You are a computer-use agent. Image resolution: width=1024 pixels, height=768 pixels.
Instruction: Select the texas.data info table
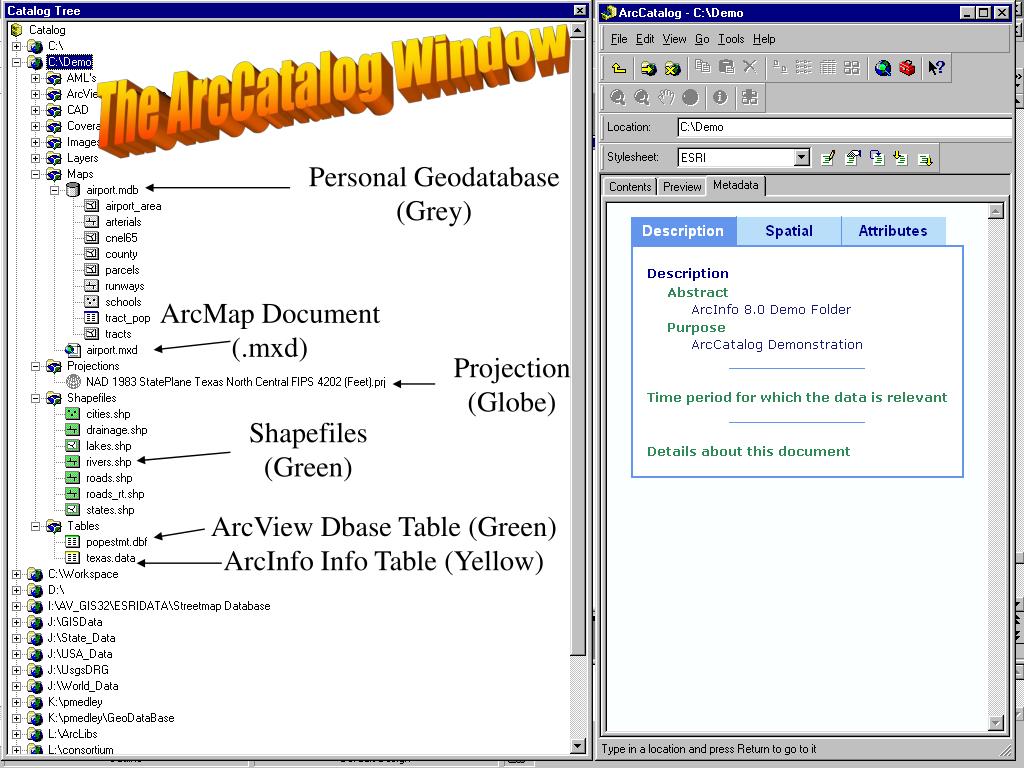tap(110, 558)
